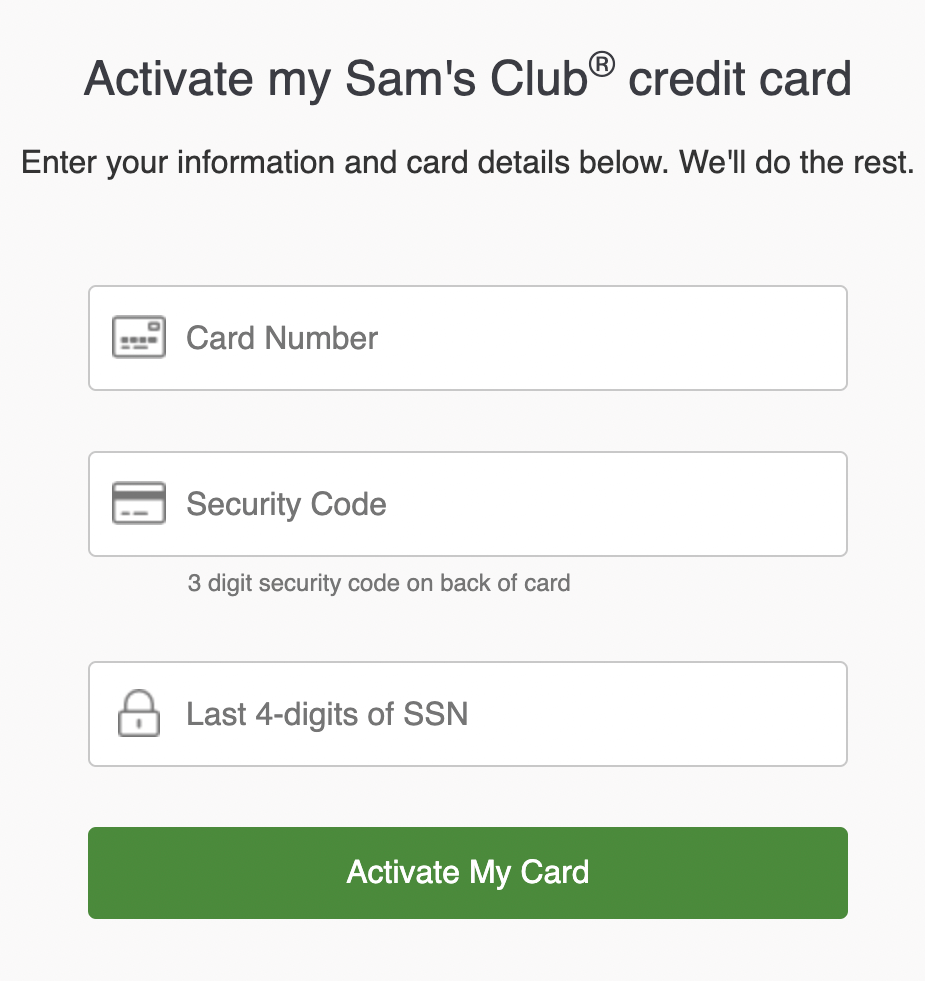Click "We'll do the rest." sentence

797,162
